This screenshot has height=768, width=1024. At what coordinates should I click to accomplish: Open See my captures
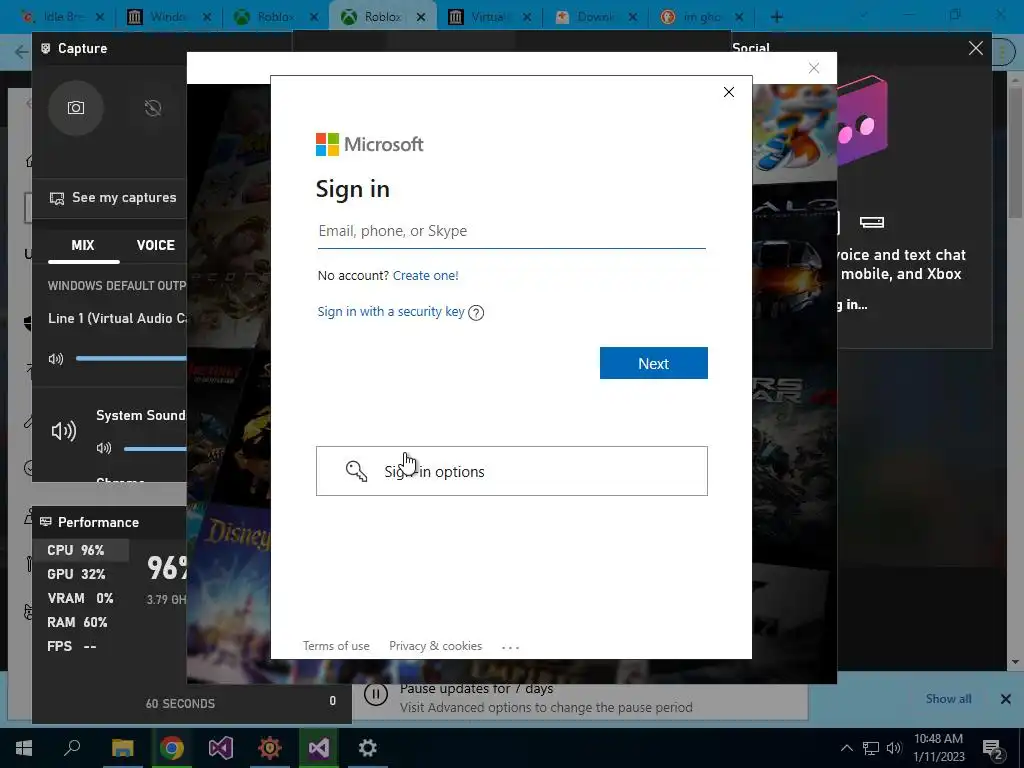pos(113,198)
